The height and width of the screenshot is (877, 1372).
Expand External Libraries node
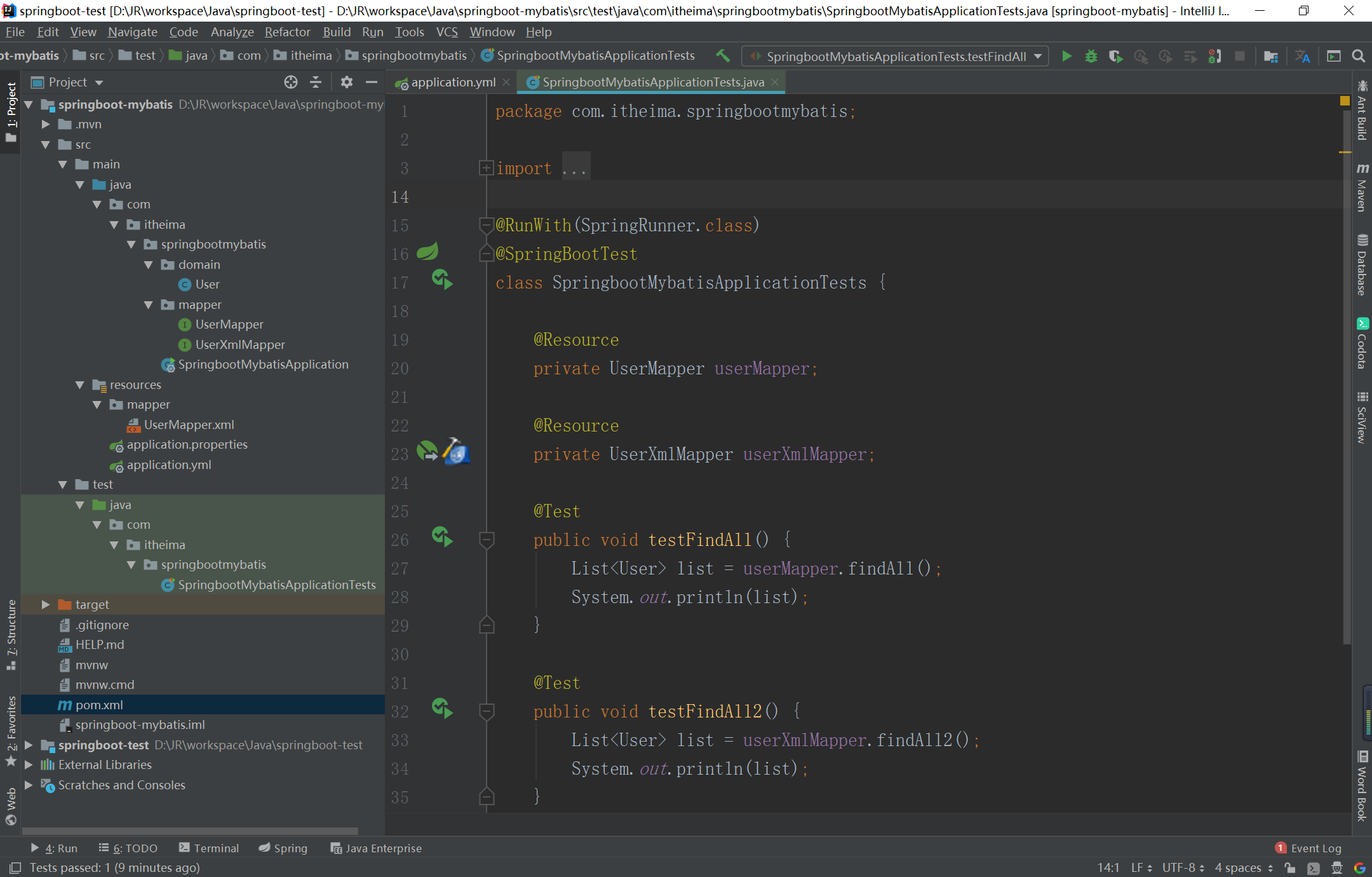click(x=28, y=765)
